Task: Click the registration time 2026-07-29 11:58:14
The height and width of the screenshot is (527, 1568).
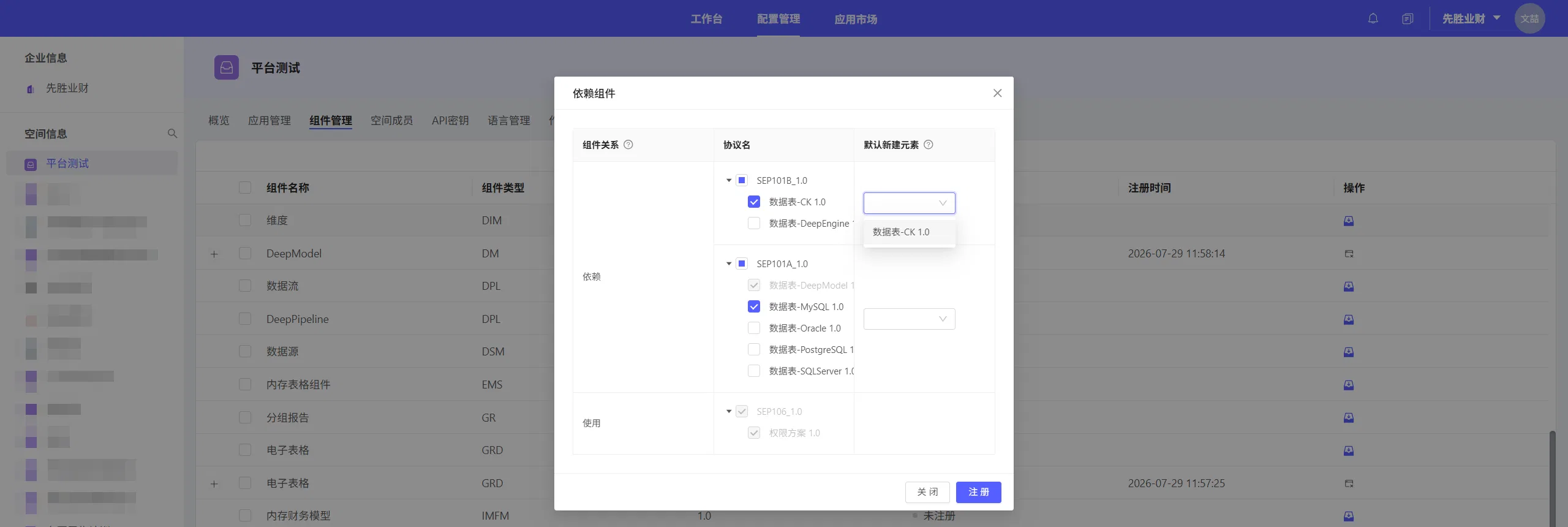Action: pos(1177,254)
